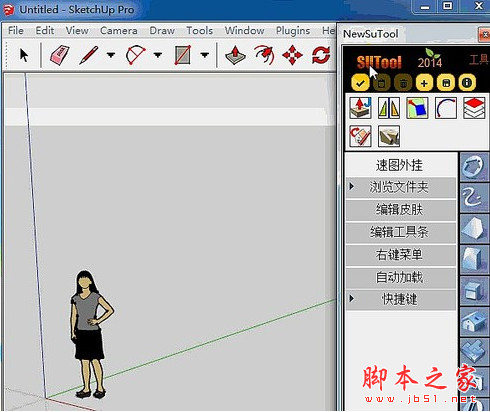
Task: Click the polygon ring sidebar icon
Action: click(475, 167)
